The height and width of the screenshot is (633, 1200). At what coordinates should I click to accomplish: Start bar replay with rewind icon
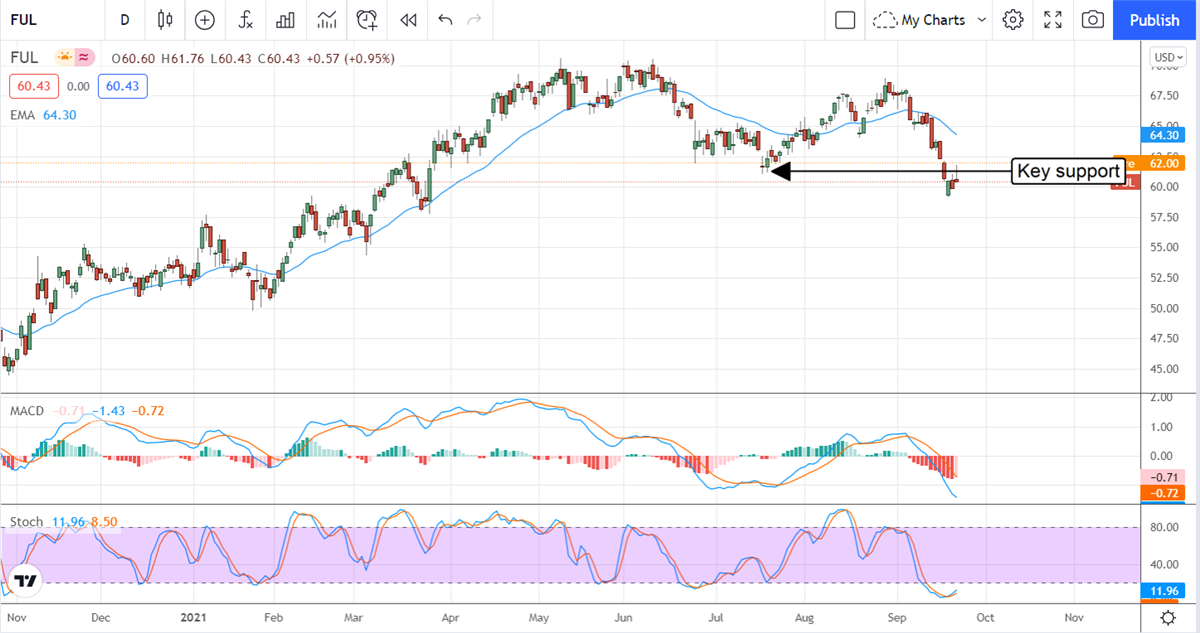(x=407, y=20)
